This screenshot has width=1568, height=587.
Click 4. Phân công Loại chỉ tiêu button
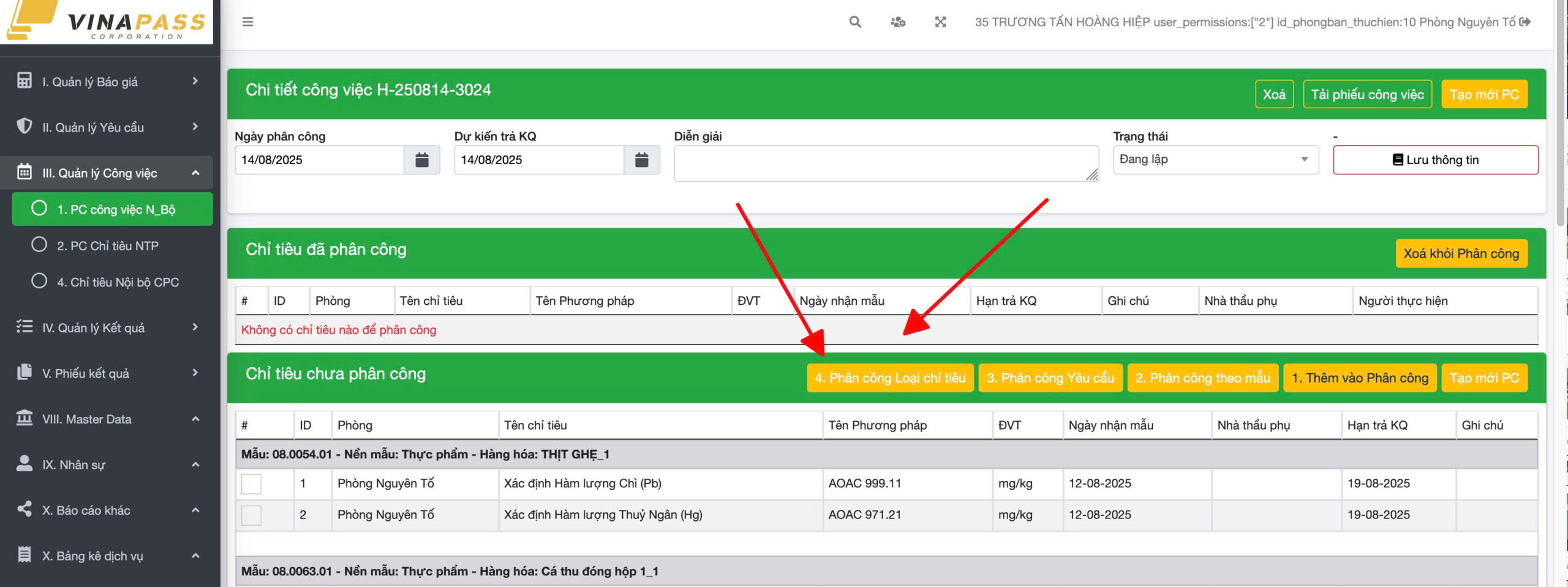(889, 378)
